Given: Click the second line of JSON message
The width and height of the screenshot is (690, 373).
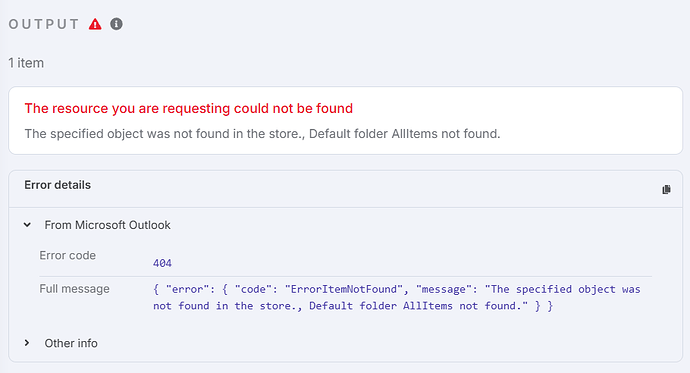Looking at the screenshot, I should coord(353,306).
